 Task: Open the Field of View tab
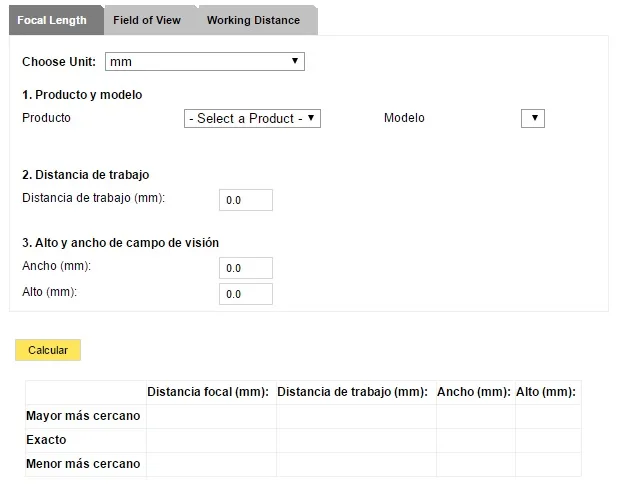coord(147,20)
